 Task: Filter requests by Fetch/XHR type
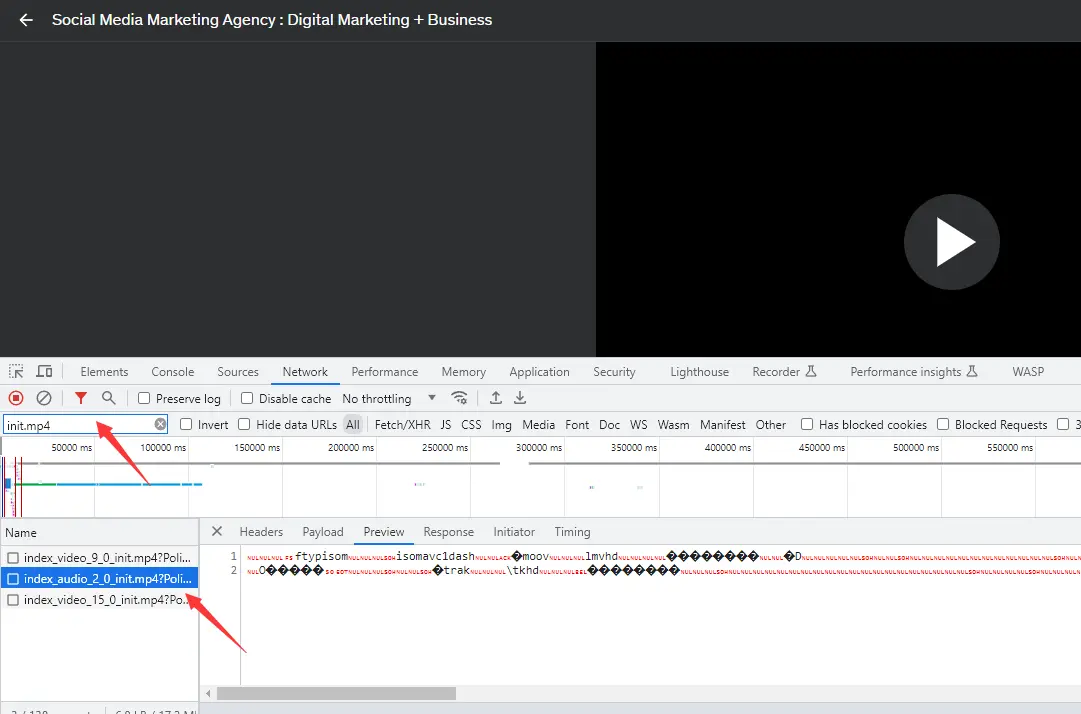coord(402,424)
